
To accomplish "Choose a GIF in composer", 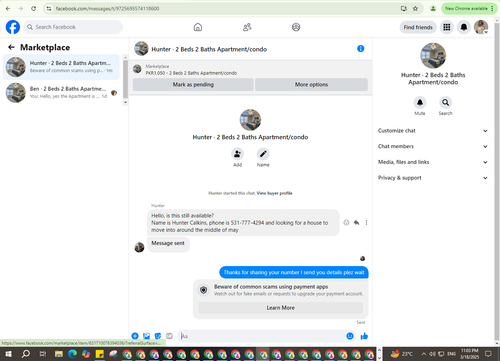I will (x=169, y=336).
